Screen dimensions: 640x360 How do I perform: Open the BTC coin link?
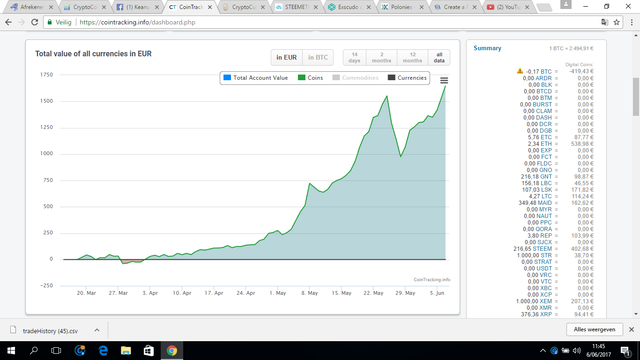click(546, 71)
